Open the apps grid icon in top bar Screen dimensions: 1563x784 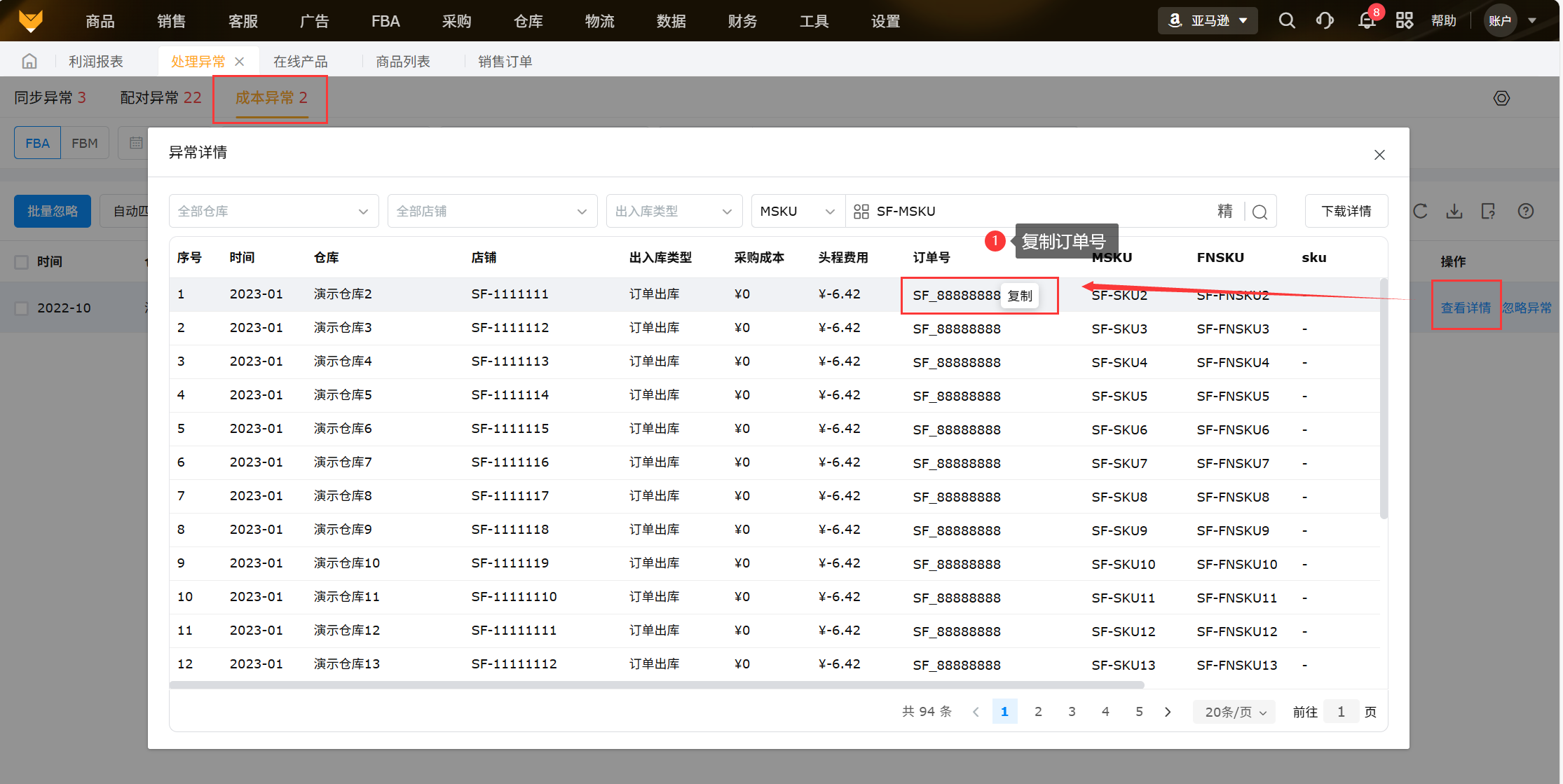point(1404,21)
